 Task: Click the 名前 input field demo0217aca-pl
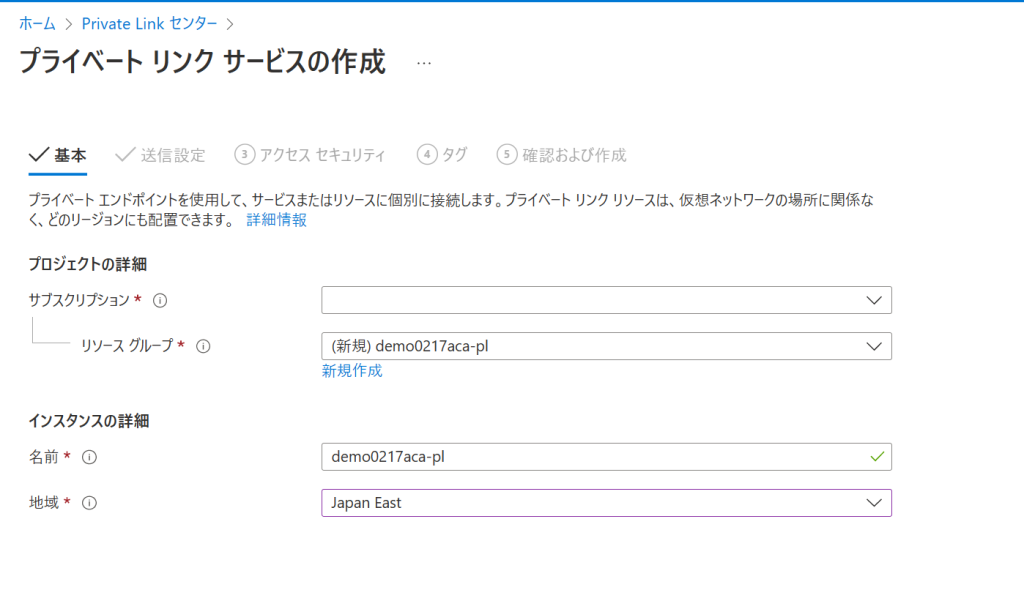606,457
